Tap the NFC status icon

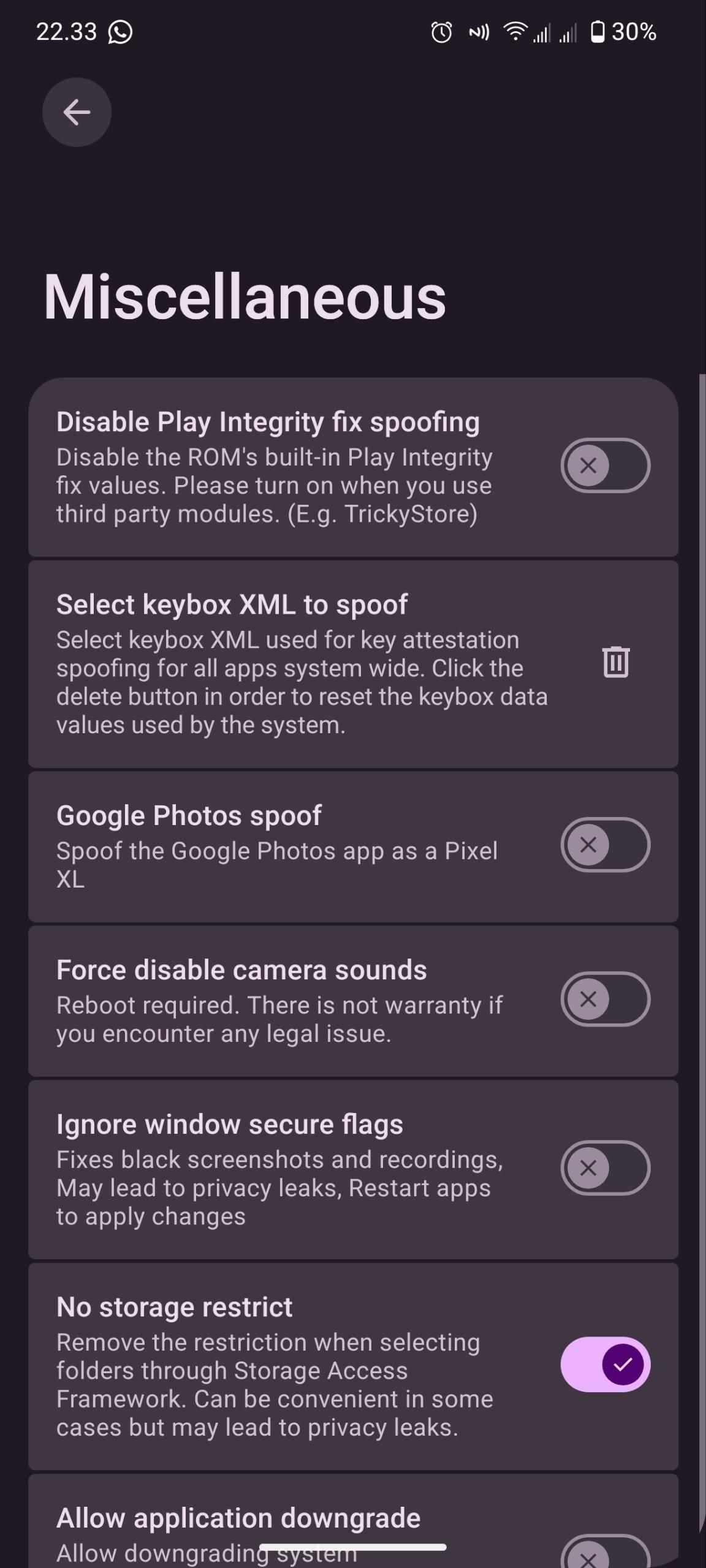tap(479, 32)
